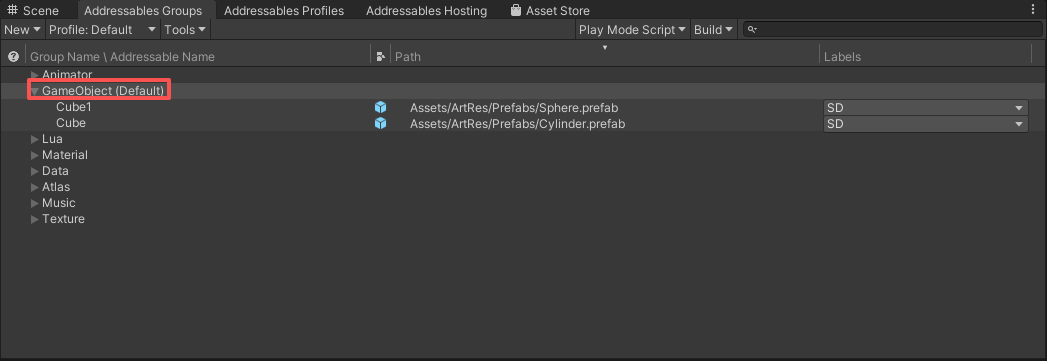Viewport: 1047px width, 361px height.
Task: Click the Assets/ArtRes/Prefabs/Sphere.prefab path text
Action: coord(513,108)
